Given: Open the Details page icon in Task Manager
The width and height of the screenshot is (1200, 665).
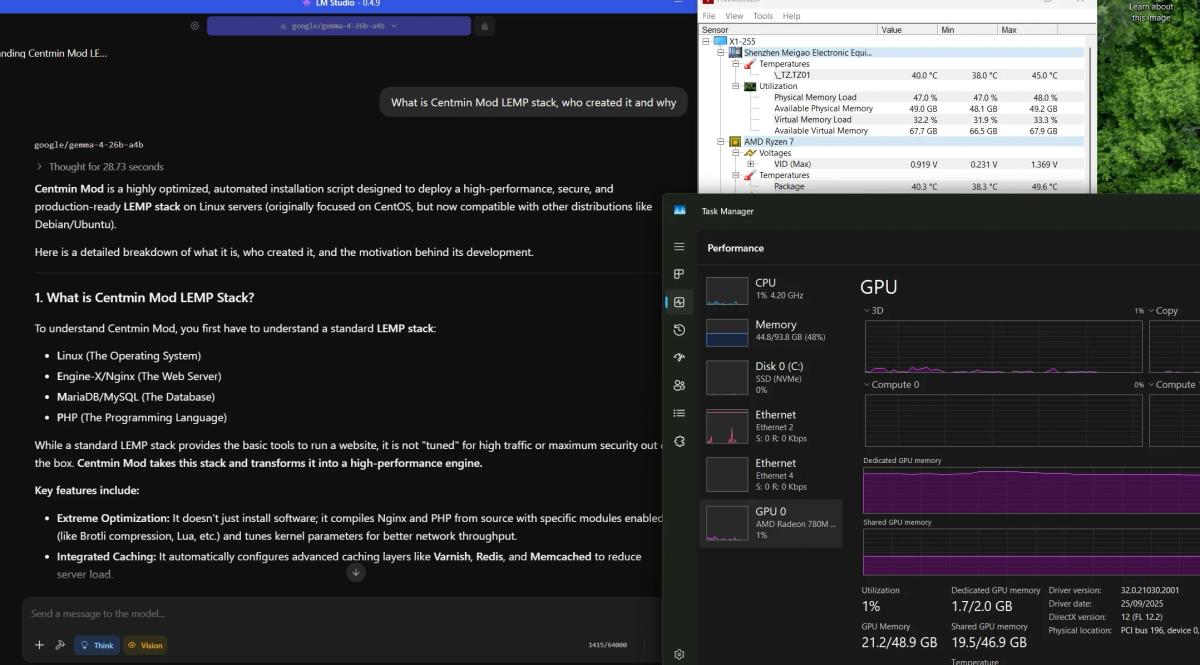Looking at the screenshot, I should click(x=679, y=412).
